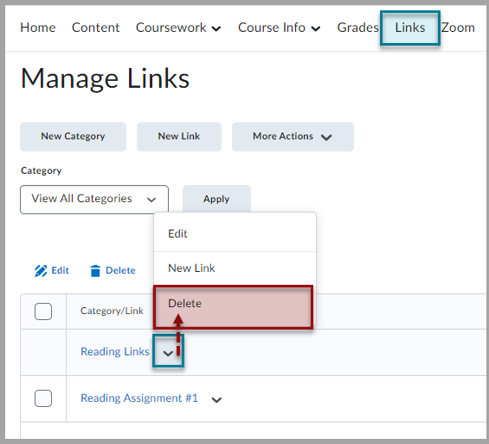Open the View All Categories combo box
Viewport: 489px width, 444px height.
[x=94, y=199]
